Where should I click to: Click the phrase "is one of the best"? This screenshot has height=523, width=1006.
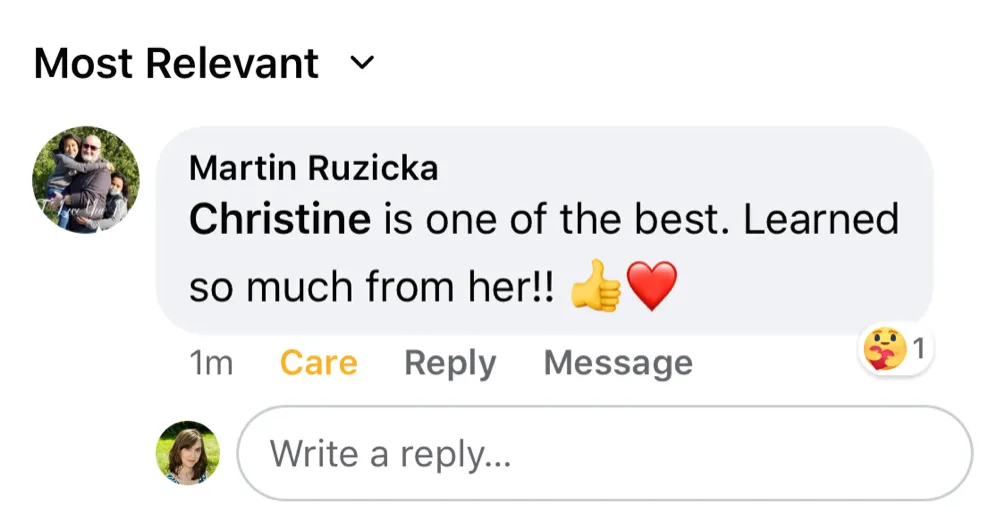(555, 219)
